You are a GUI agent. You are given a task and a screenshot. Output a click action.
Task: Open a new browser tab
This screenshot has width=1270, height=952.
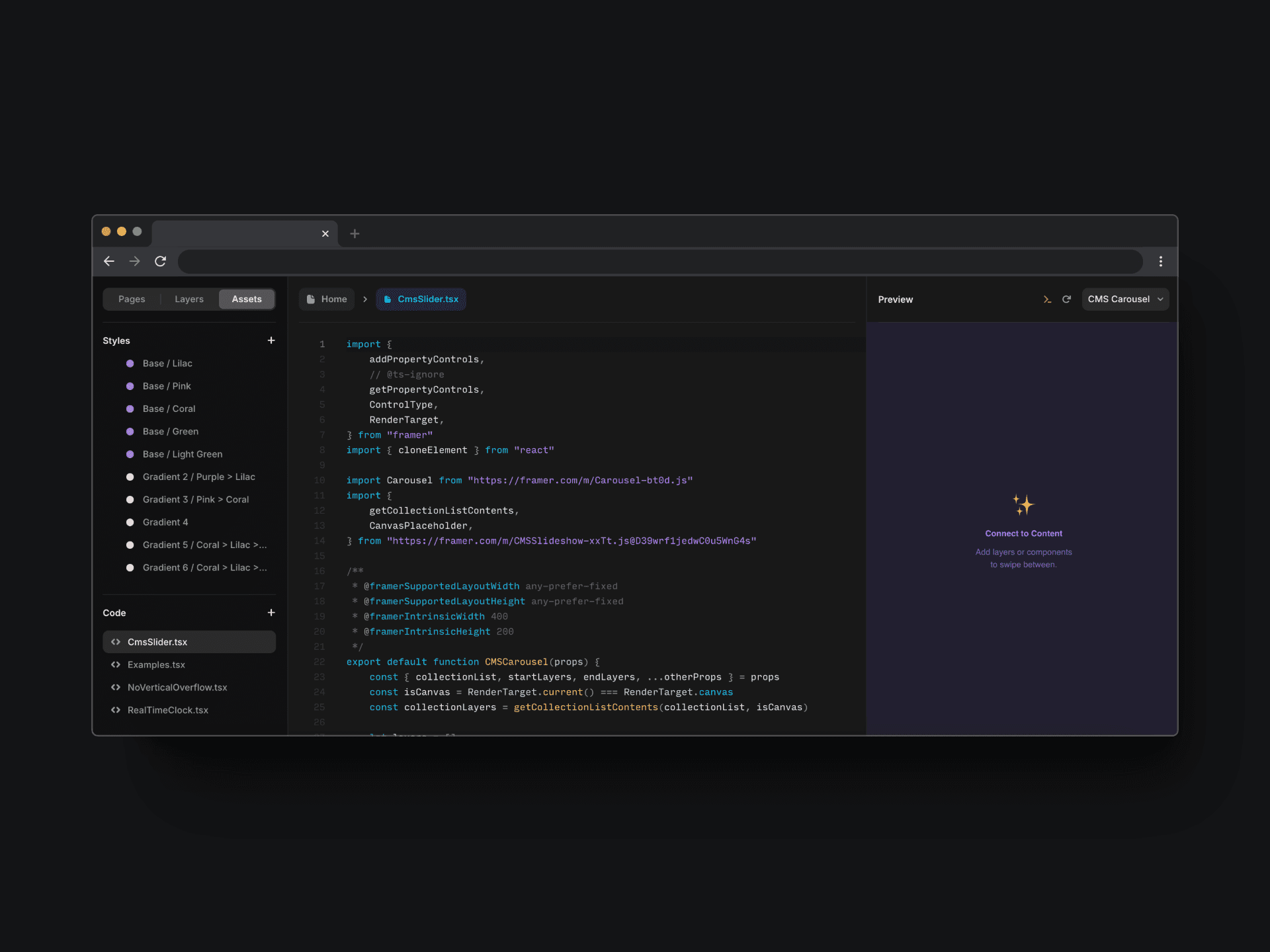point(355,233)
